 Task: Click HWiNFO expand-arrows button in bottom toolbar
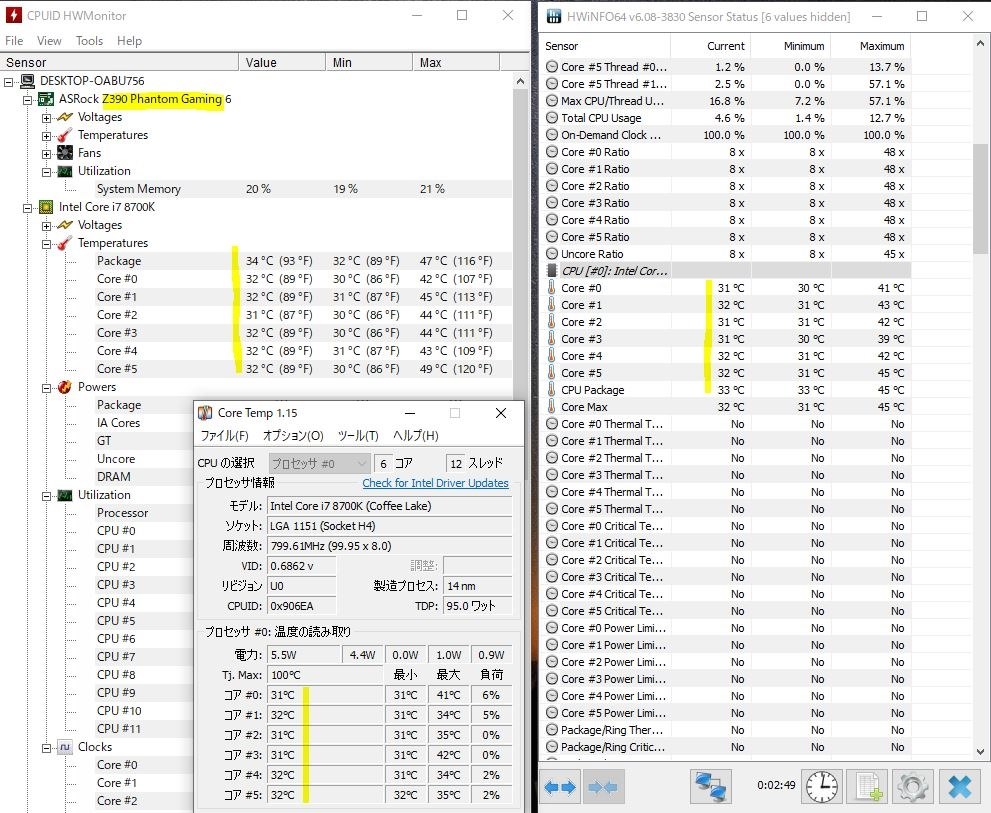(x=560, y=786)
